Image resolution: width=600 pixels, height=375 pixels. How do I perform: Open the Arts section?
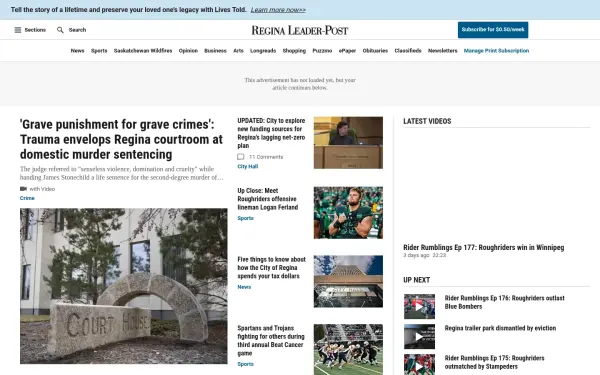(238, 51)
